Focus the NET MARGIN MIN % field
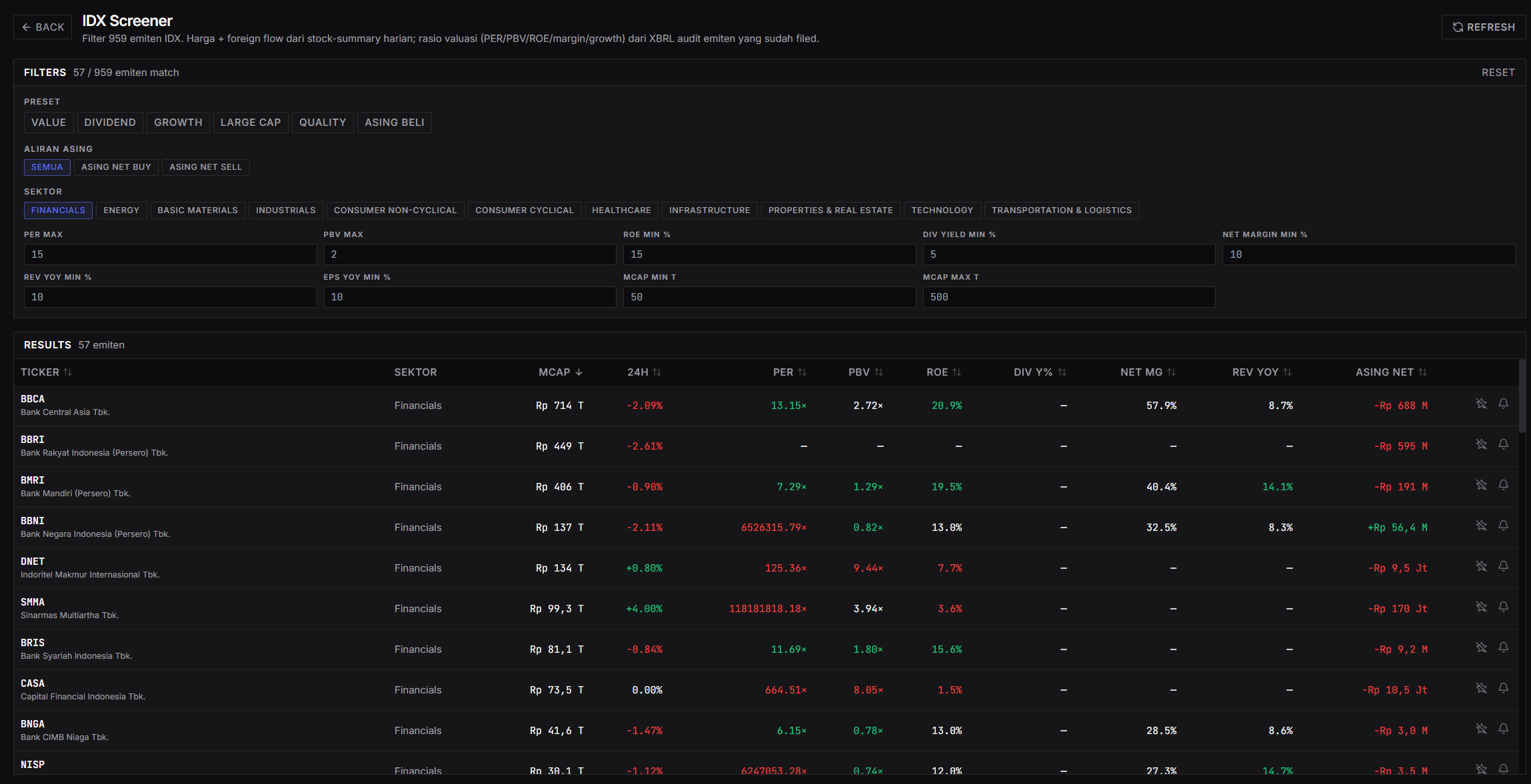The width and height of the screenshot is (1531, 784). click(x=1369, y=254)
